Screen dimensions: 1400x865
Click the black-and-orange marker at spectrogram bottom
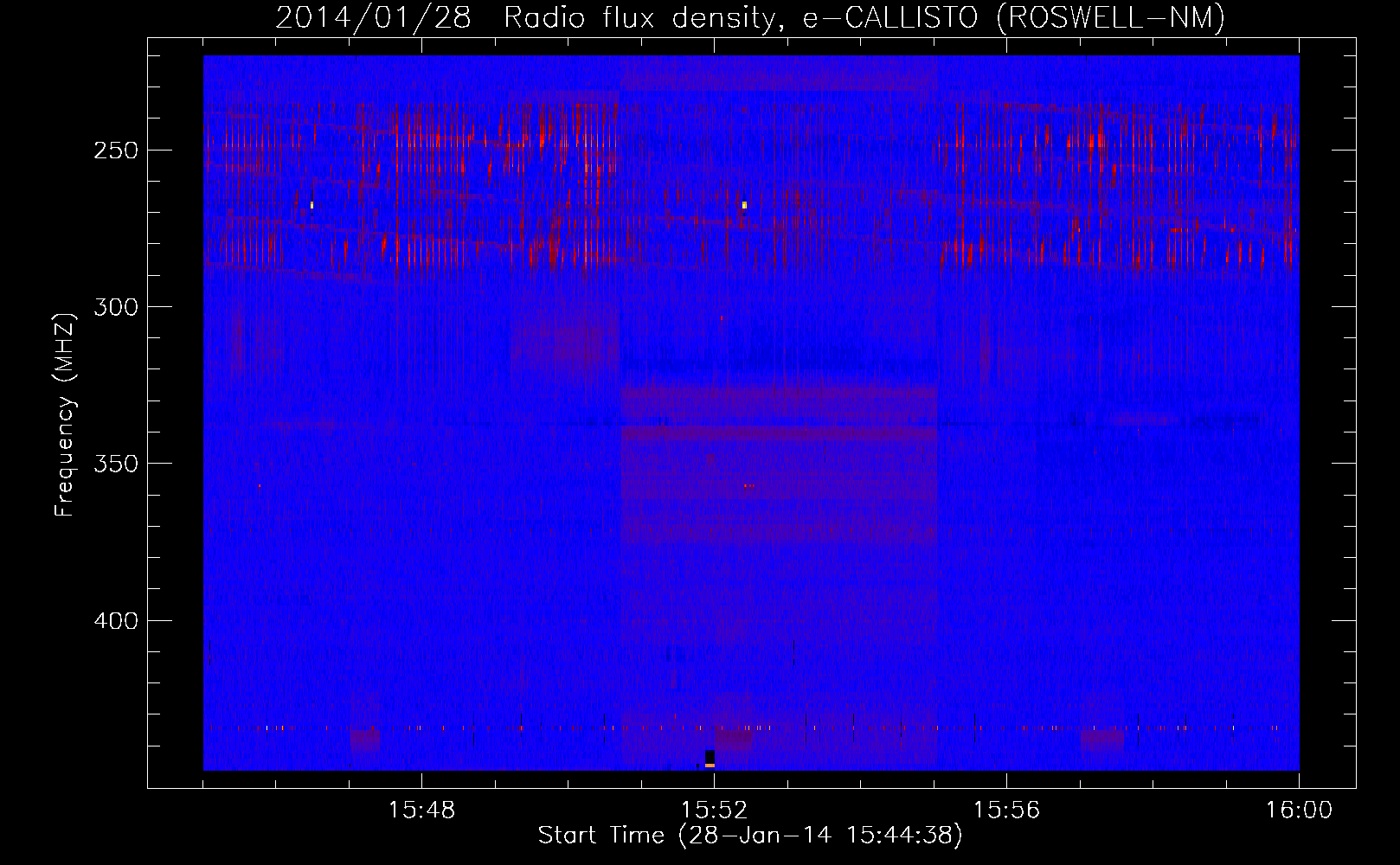coord(710,759)
